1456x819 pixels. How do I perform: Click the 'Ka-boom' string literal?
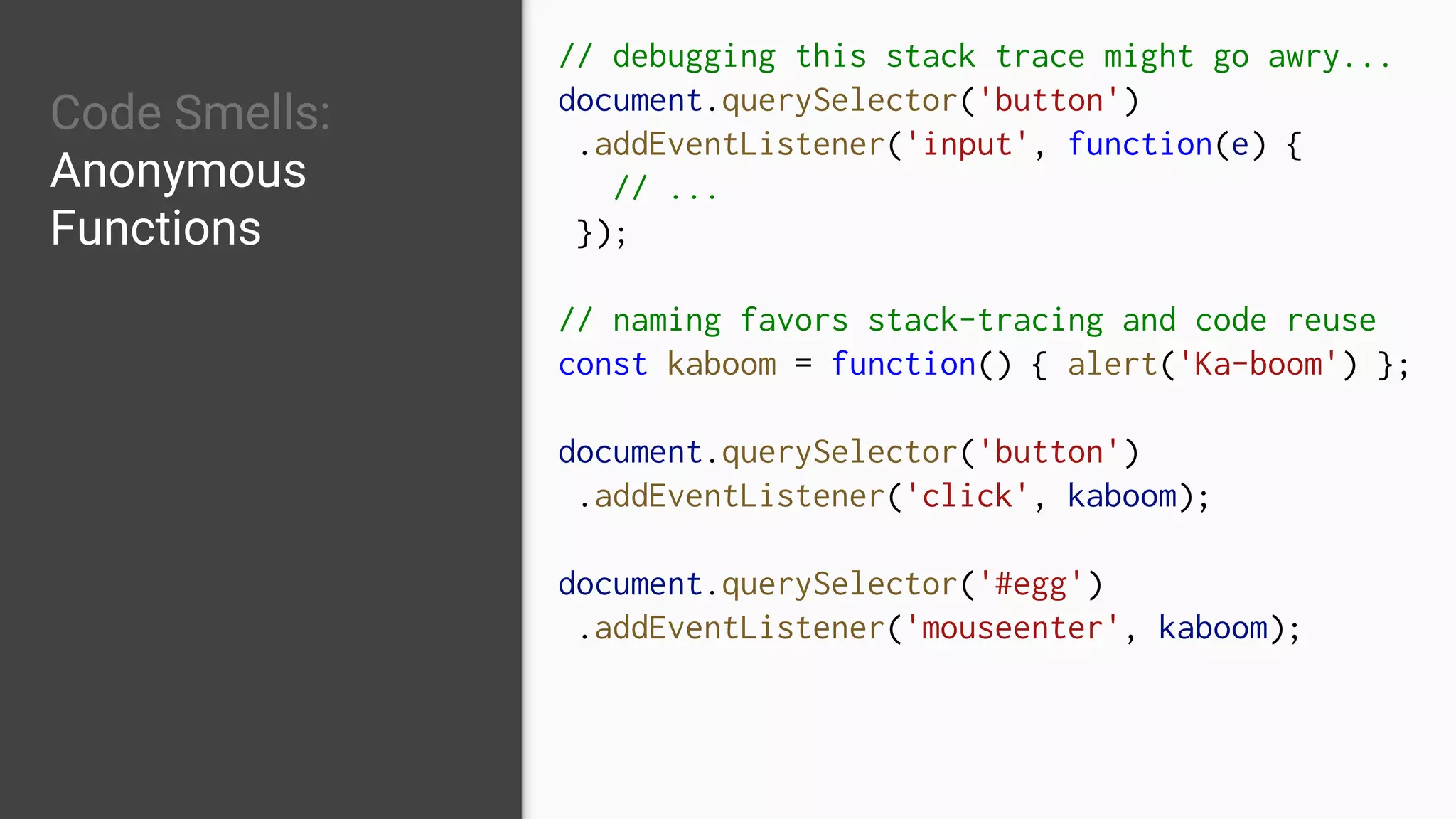(1258, 365)
